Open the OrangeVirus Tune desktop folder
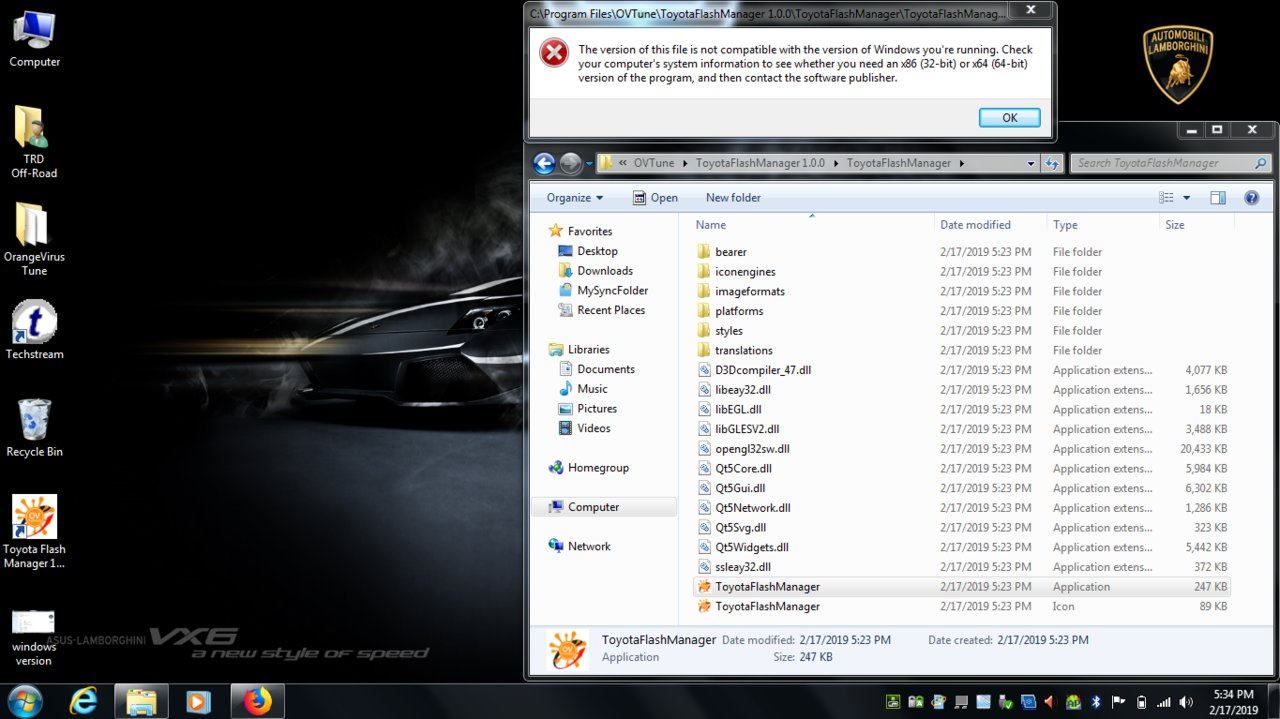1280x719 pixels. 34,238
